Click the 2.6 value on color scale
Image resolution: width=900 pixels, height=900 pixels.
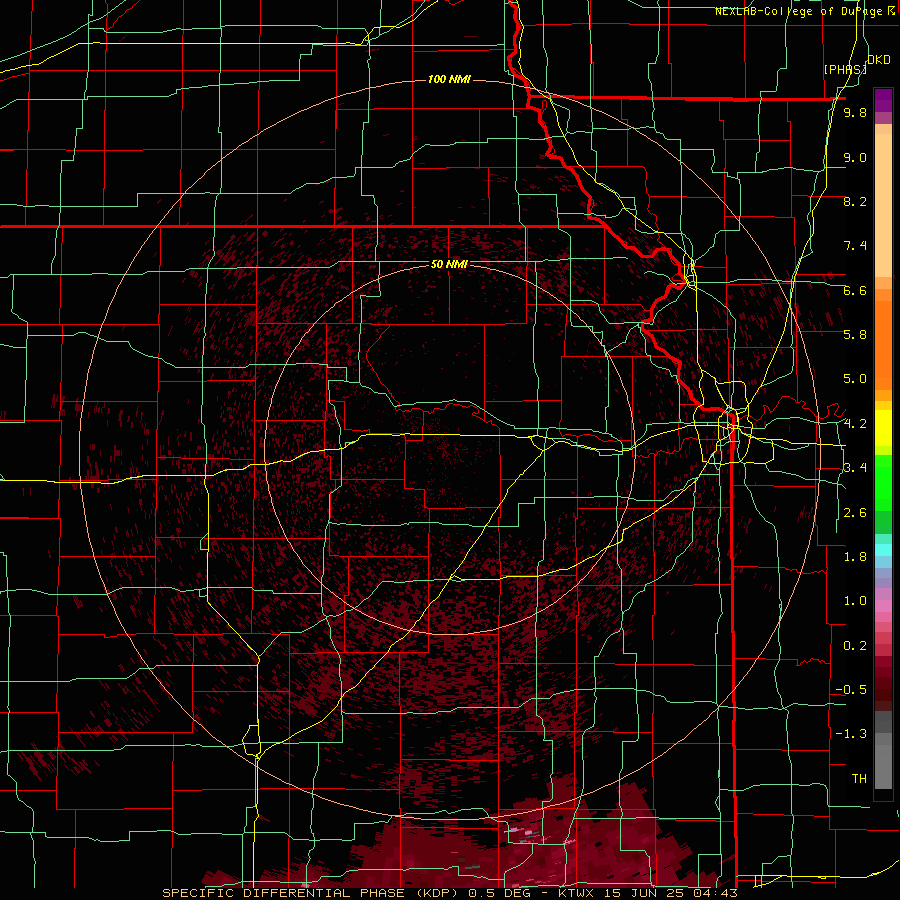(x=855, y=513)
